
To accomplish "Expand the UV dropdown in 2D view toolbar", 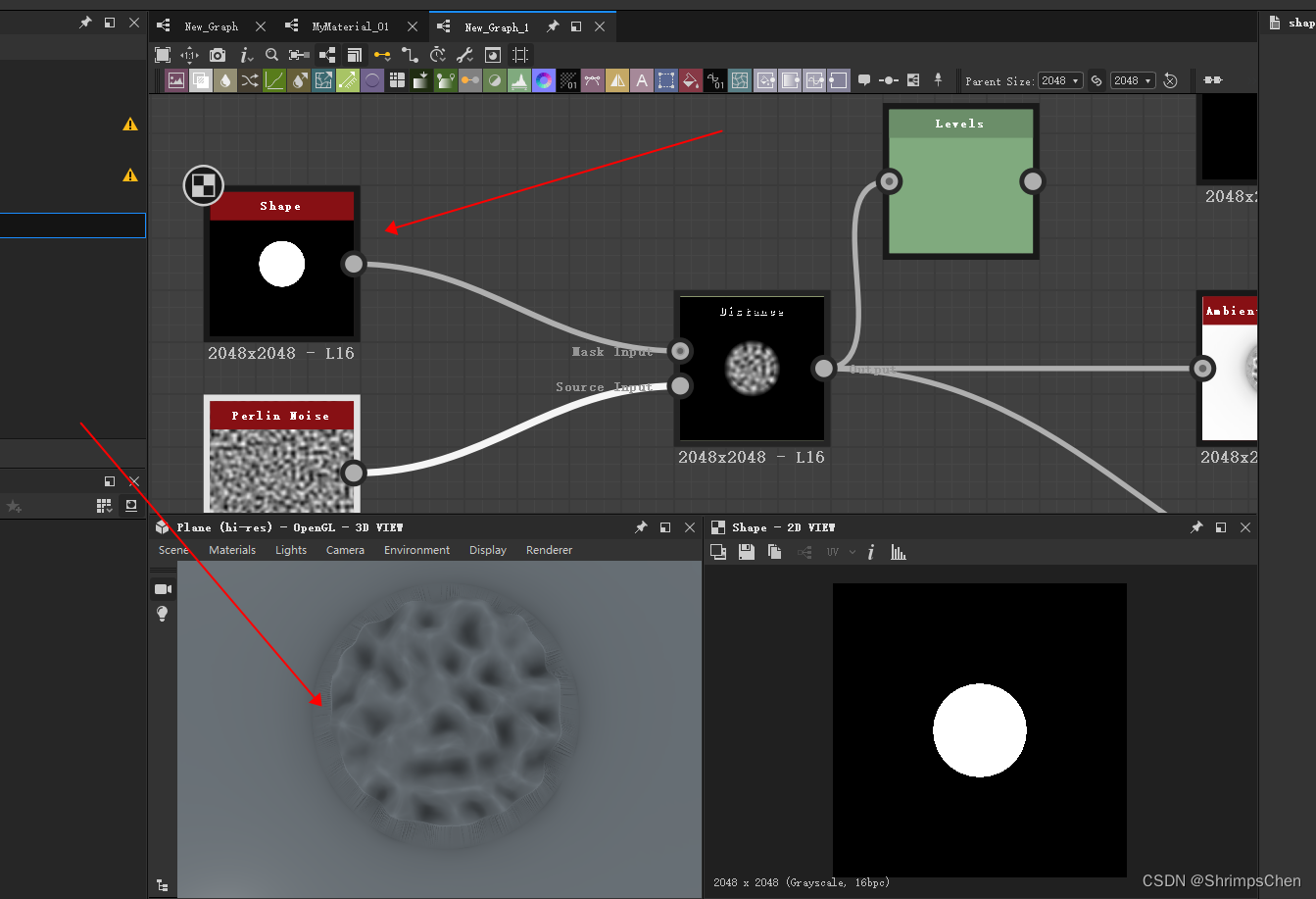I will (851, 551).
